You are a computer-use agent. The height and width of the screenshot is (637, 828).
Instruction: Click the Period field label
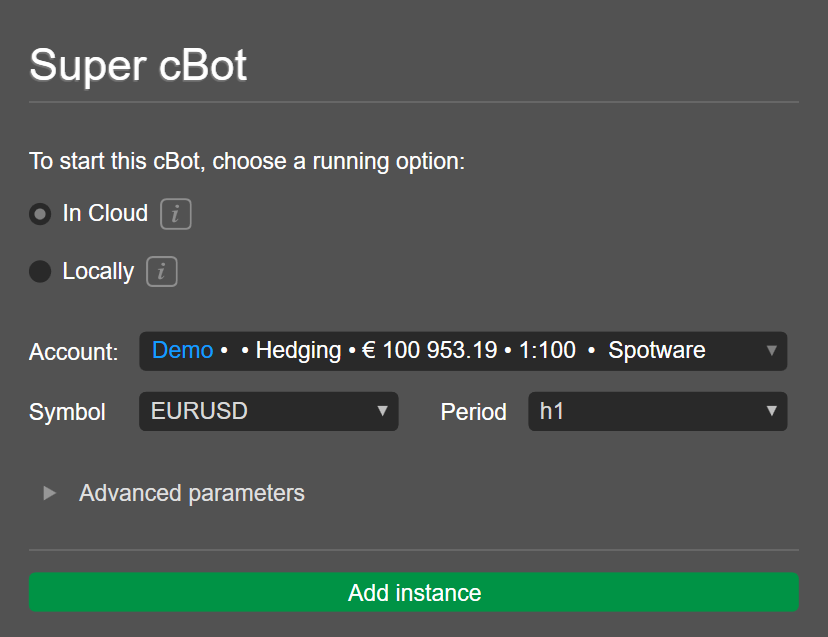pyautogui.click(x=473, y=412)
